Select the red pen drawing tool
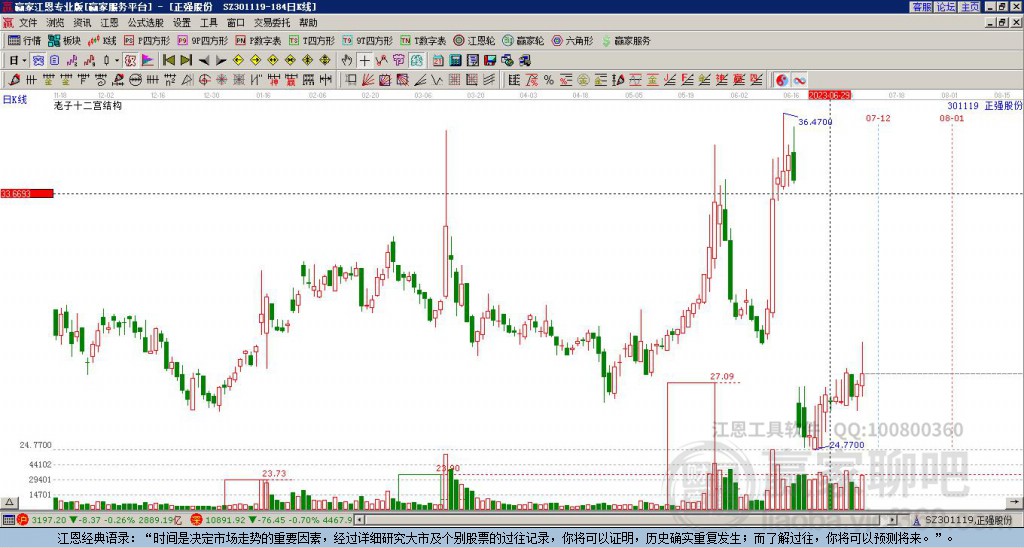Image resolution: width=1024 pixels, height=548 pixels. coord(14,80)
